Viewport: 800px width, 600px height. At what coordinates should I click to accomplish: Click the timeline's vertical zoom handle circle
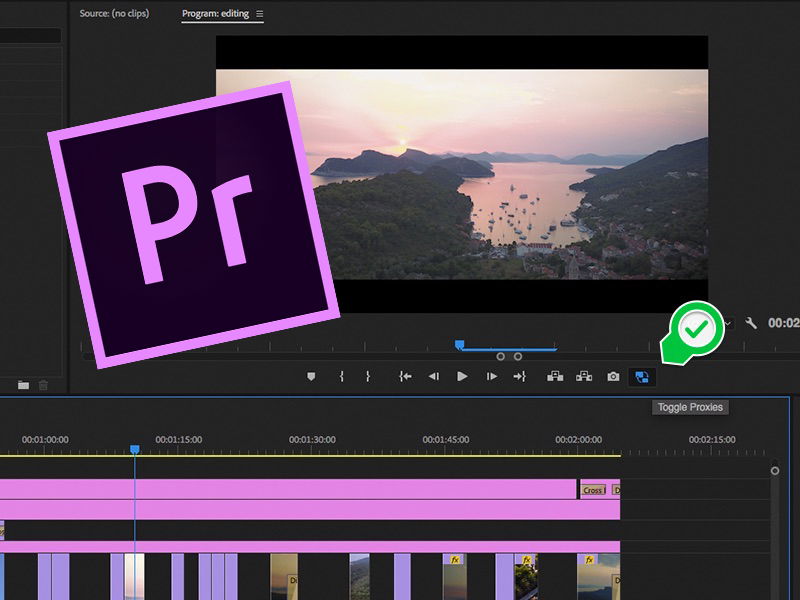click(774, 471)
